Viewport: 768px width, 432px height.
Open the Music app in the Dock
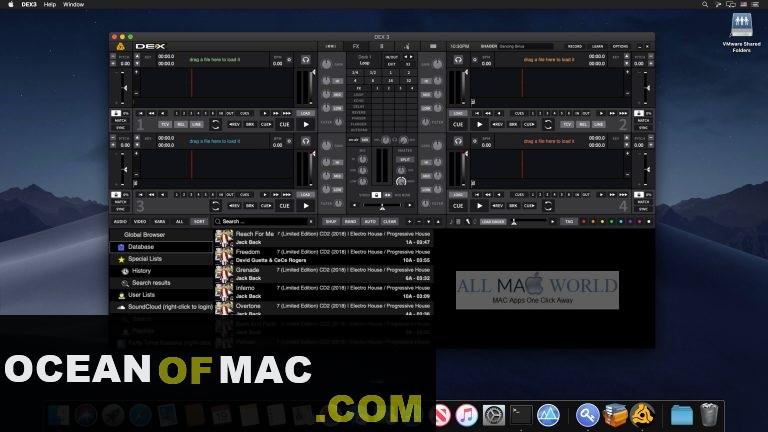pyautogui.click(x=466, y=415)
